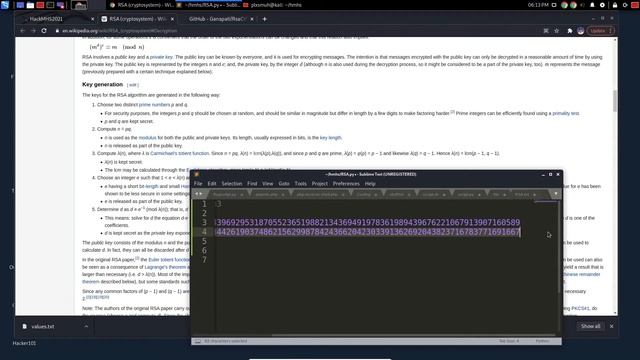Open Sublime tab list dropdown arrow
Viewport: 640px width, 360px height.
[x=556, y=194]
